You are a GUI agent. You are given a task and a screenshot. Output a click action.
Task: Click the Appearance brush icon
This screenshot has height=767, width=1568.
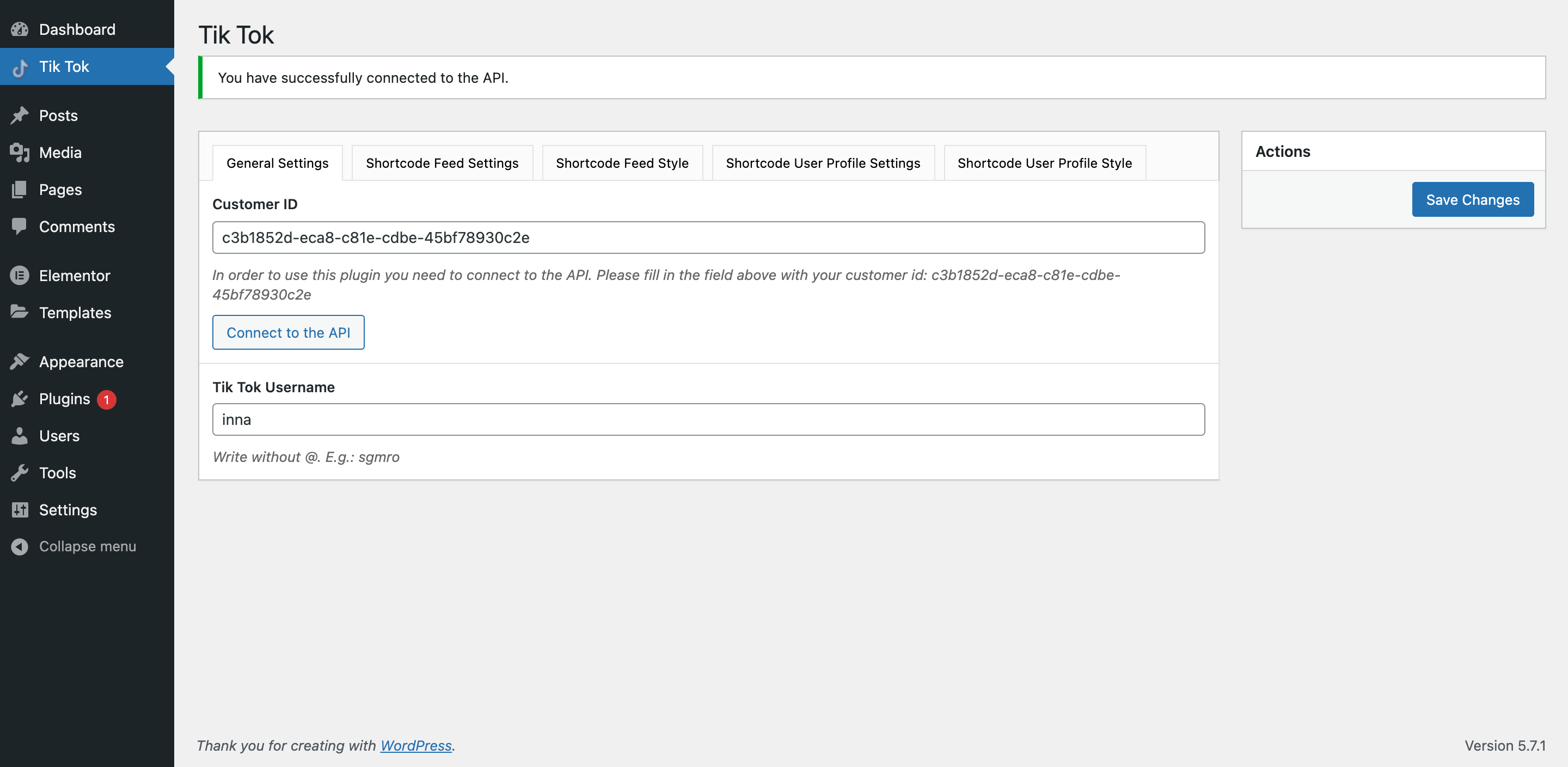[x=20, y=361]
